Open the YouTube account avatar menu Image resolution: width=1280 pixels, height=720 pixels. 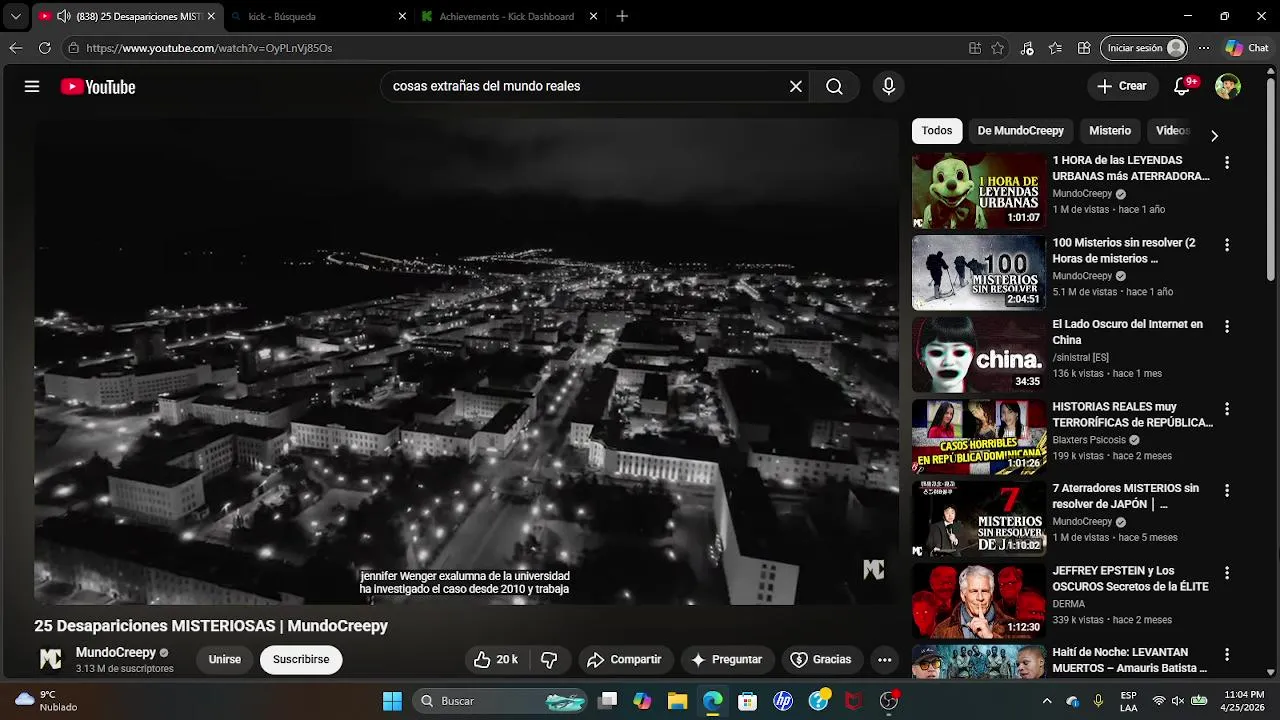[1228, 86]
